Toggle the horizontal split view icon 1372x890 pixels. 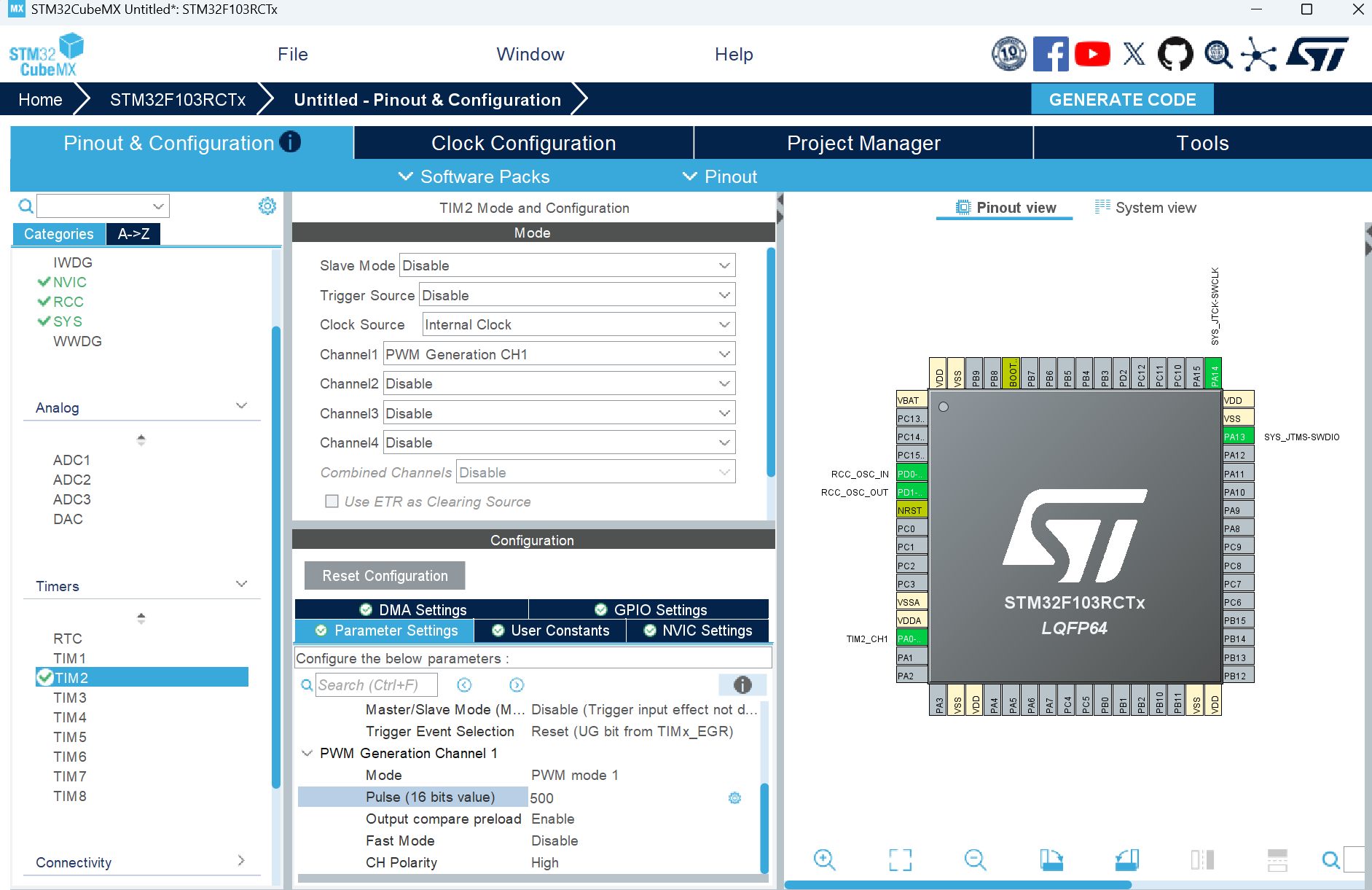tap(1277, 860)
